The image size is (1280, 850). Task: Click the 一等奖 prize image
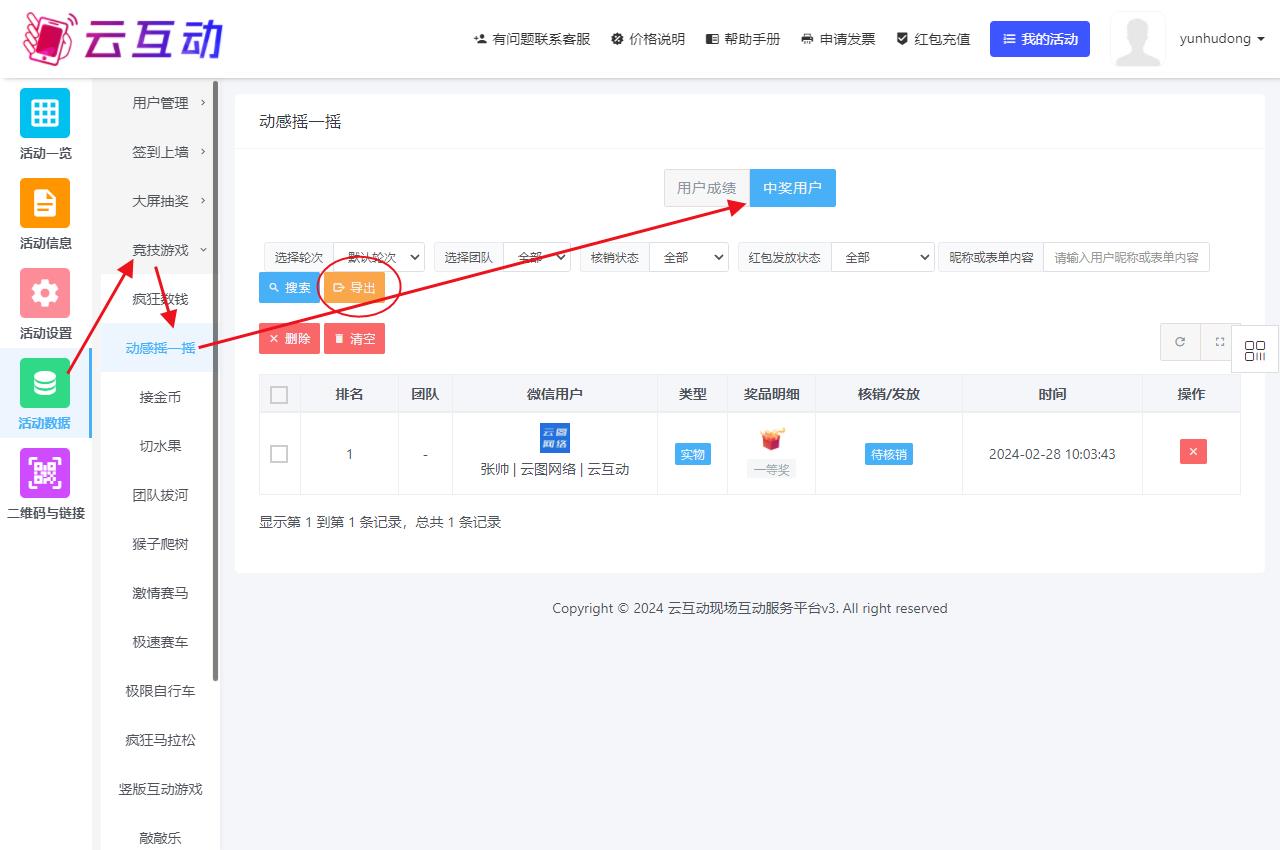771,439
